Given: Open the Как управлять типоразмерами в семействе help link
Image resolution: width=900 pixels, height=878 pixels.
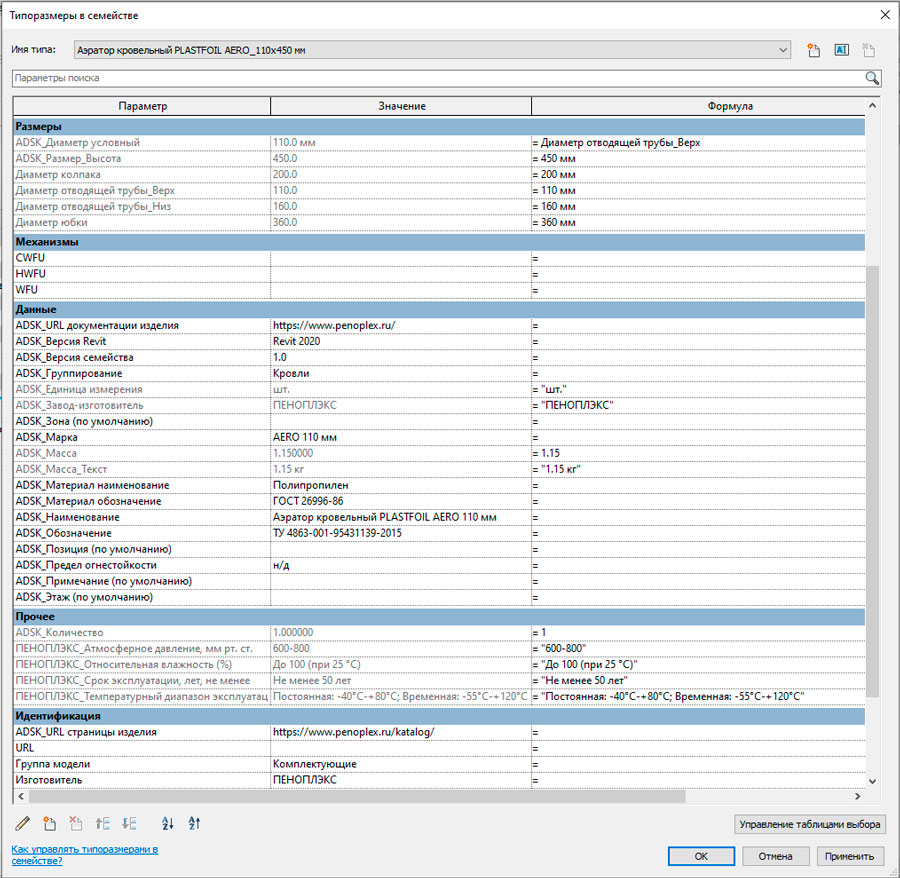Looking at the screenshot, I should coord(84,855).
